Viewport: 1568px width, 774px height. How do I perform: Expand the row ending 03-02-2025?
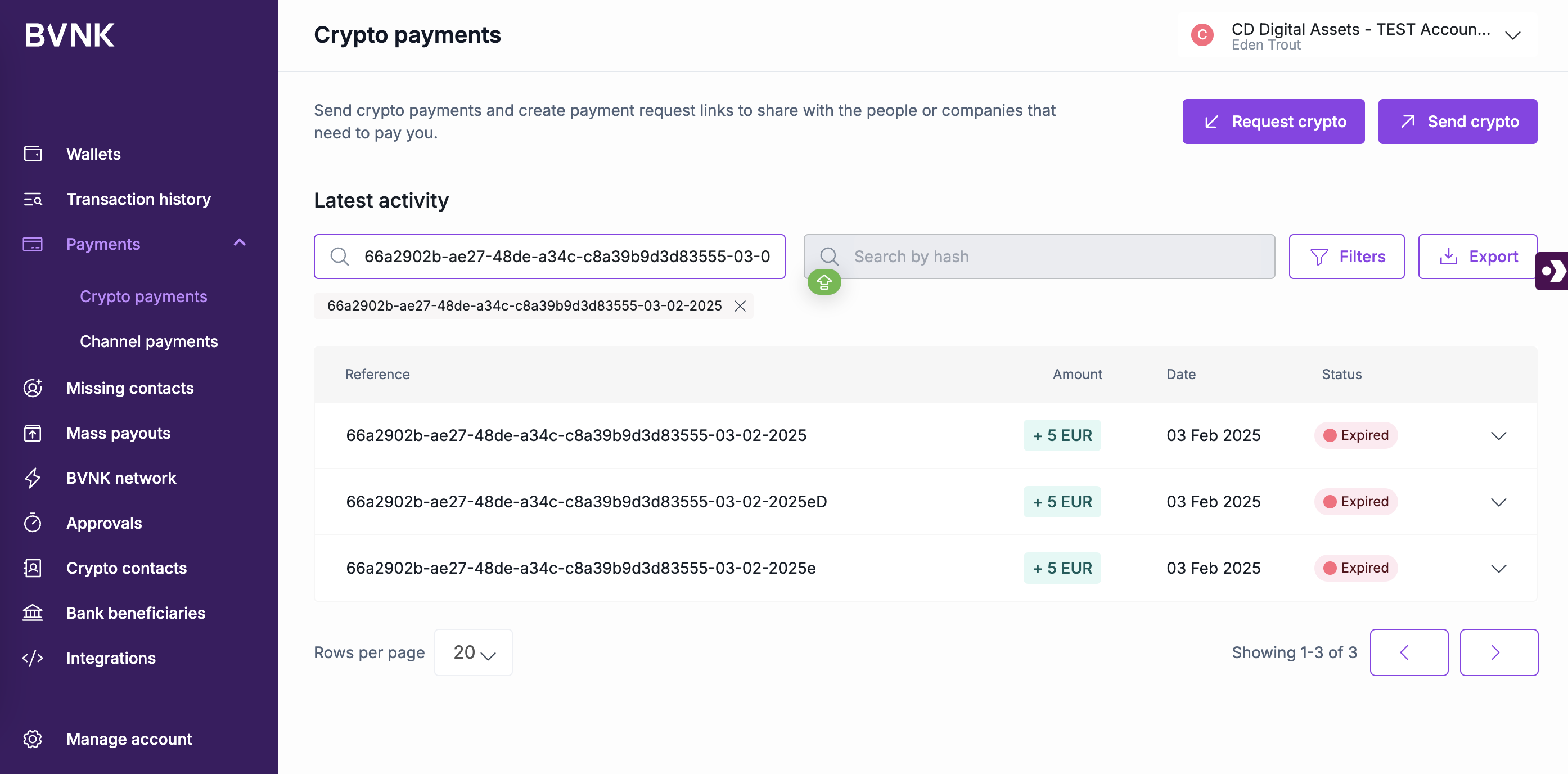[1499, 435]
